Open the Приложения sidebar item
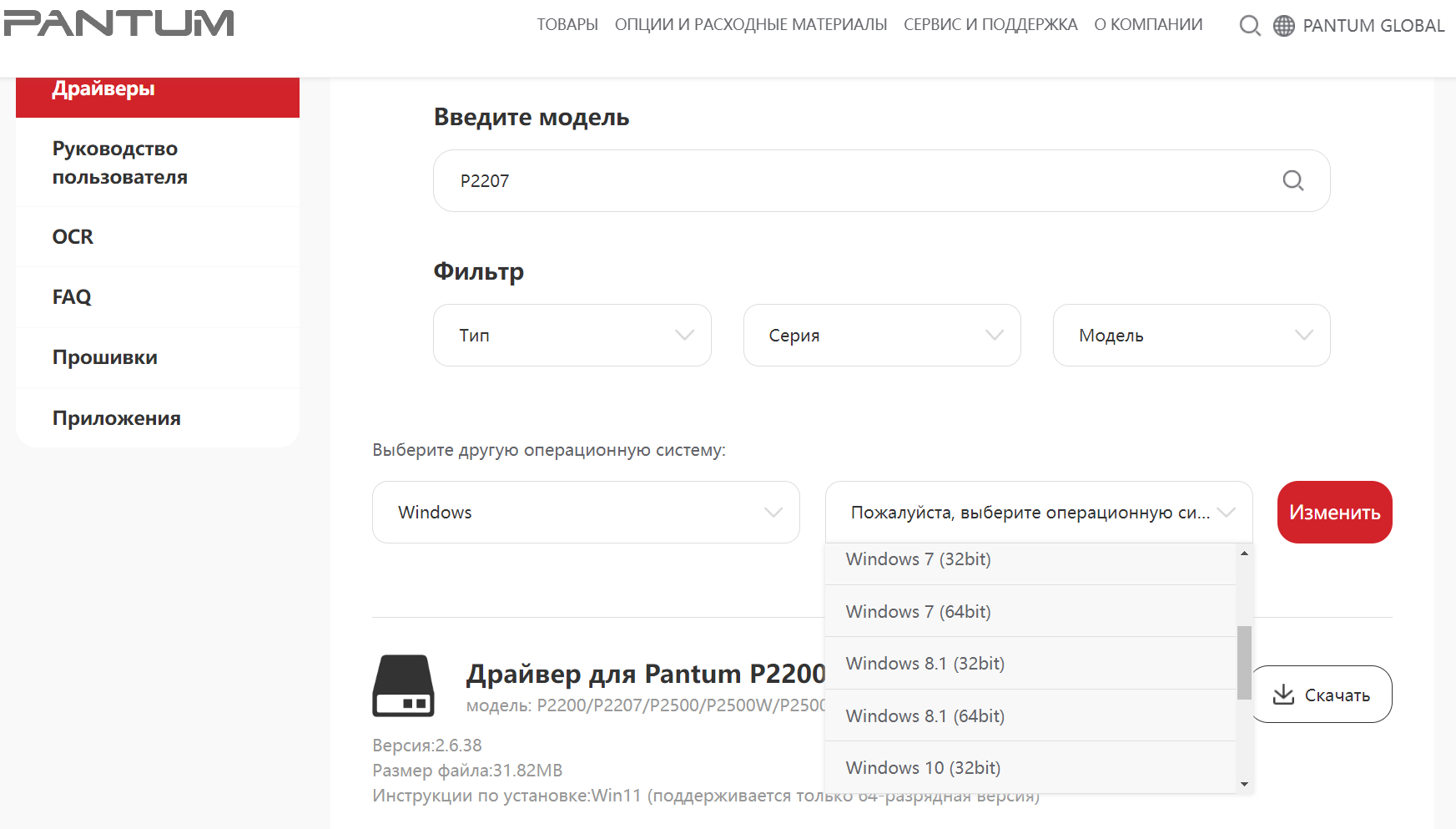1456x829 pixels. (158, 418)
